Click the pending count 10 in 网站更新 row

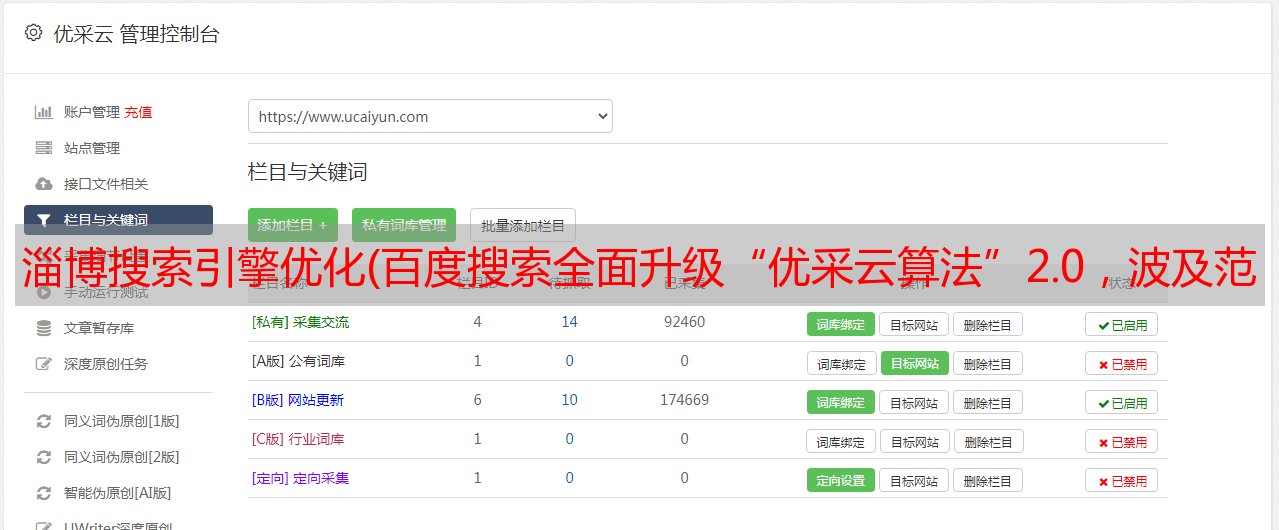[570, 400]
